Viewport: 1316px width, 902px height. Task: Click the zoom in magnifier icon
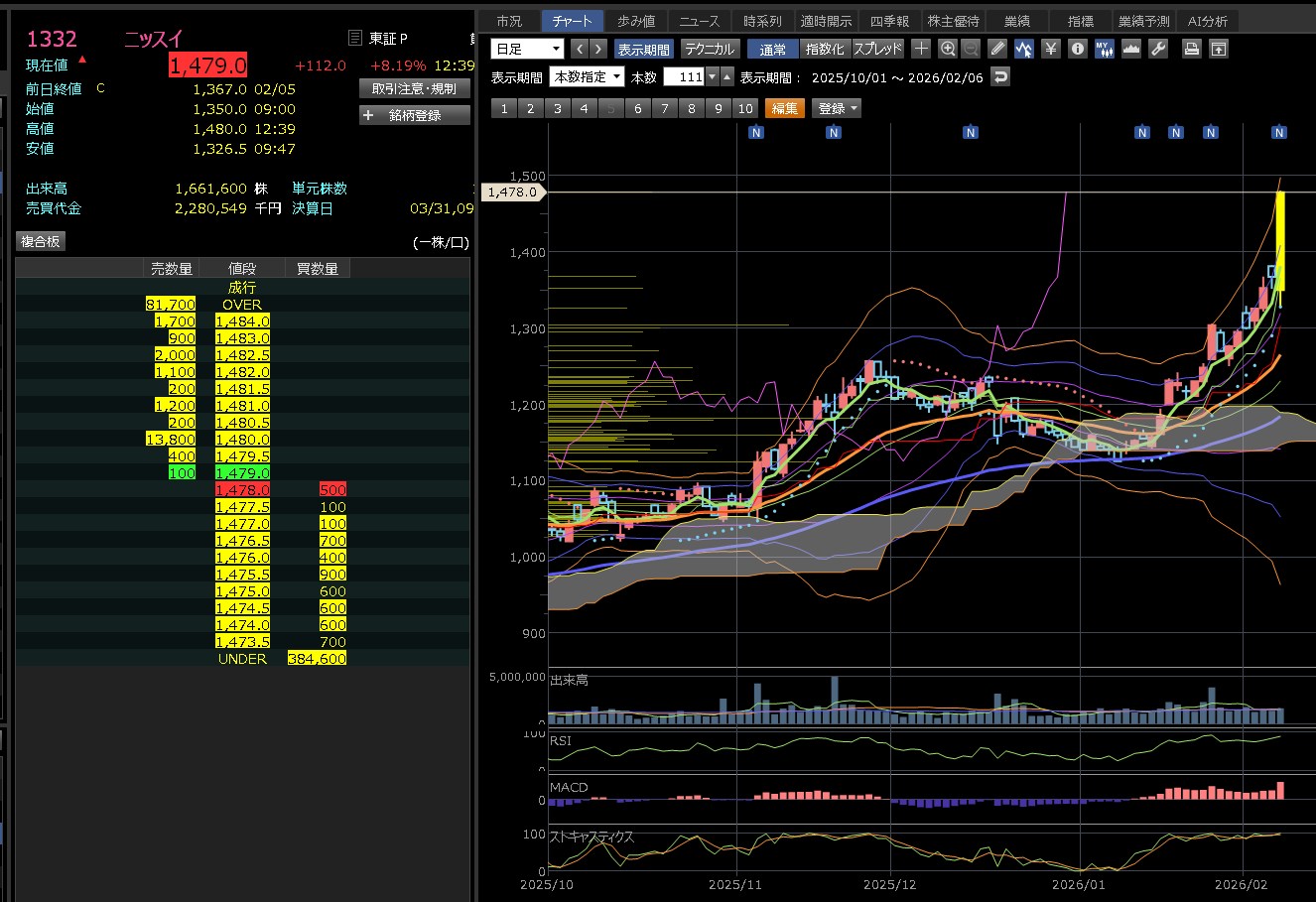947,49
